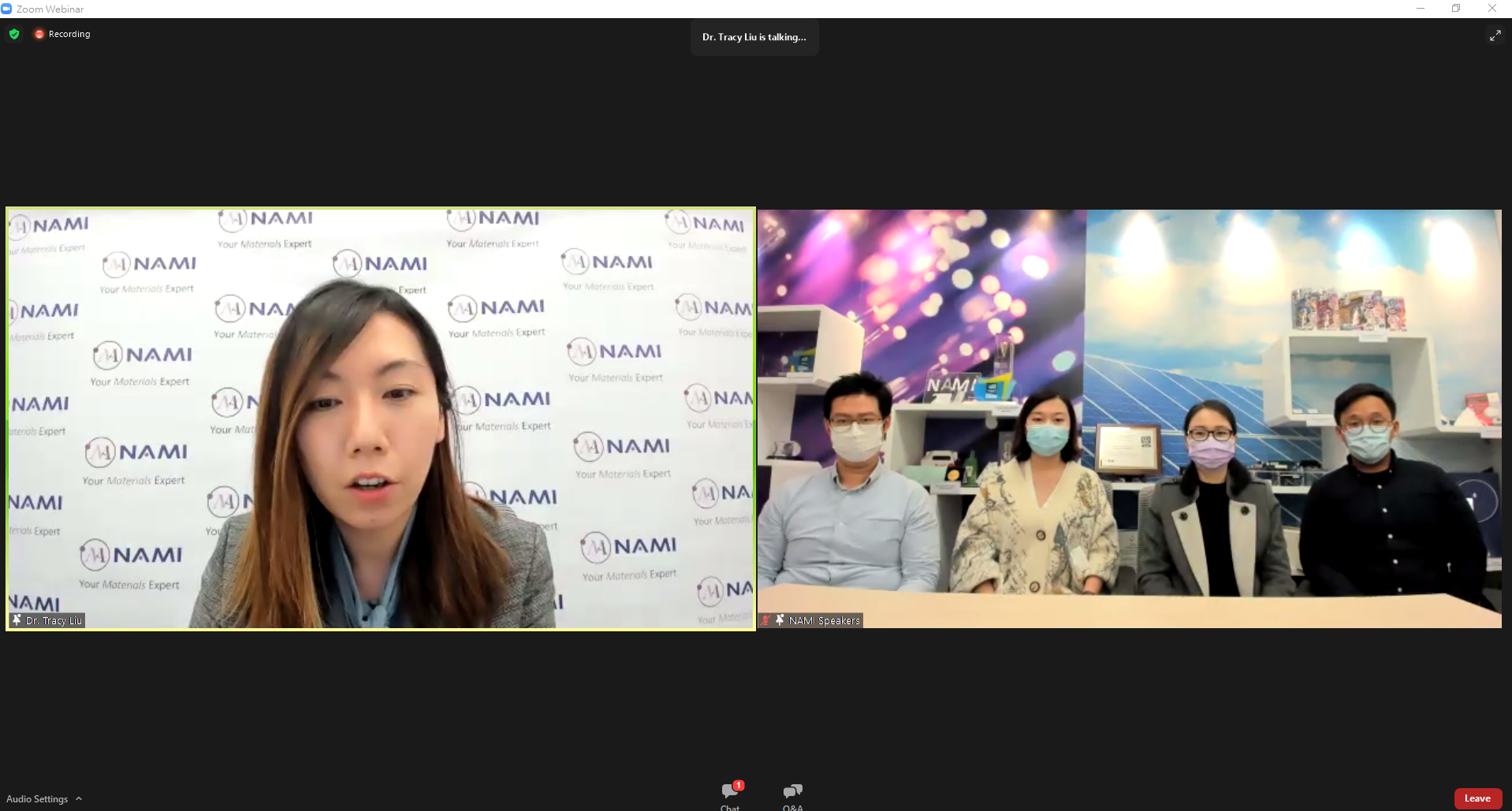Close the Zoom Webinar window

pyautogui.click(x=1492, y=9)
